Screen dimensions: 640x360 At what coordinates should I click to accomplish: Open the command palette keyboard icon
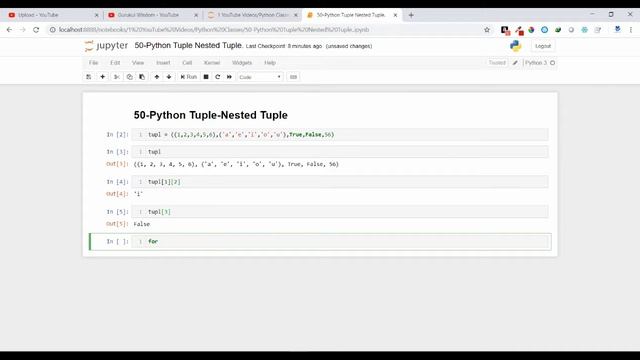coord(293,77)
